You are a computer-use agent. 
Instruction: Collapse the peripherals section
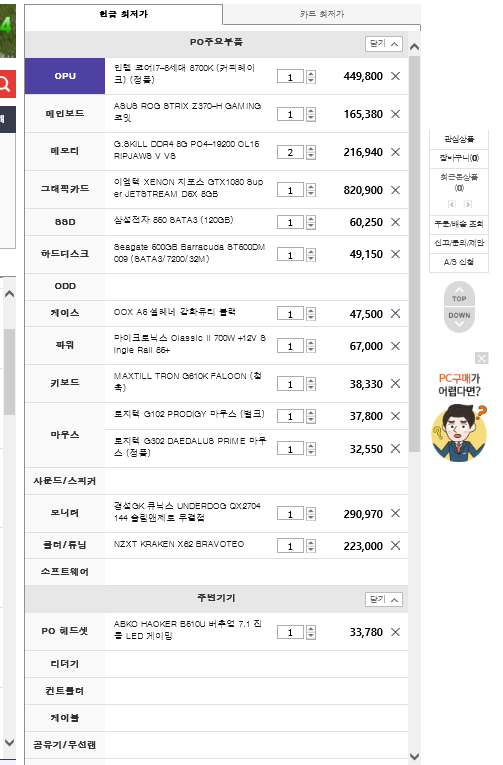pos(384,599)
